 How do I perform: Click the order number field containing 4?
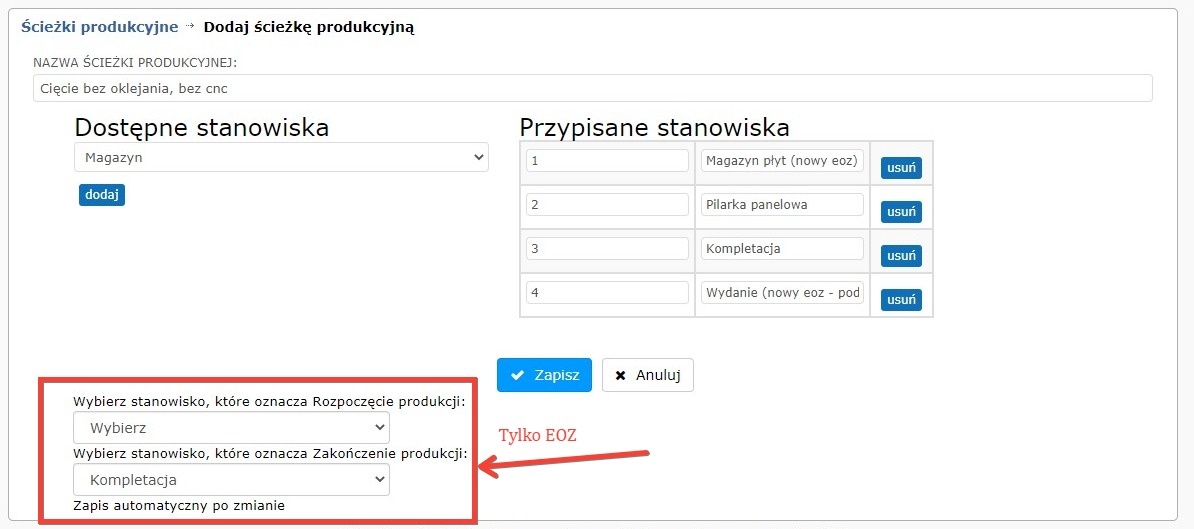click(607, 293)
